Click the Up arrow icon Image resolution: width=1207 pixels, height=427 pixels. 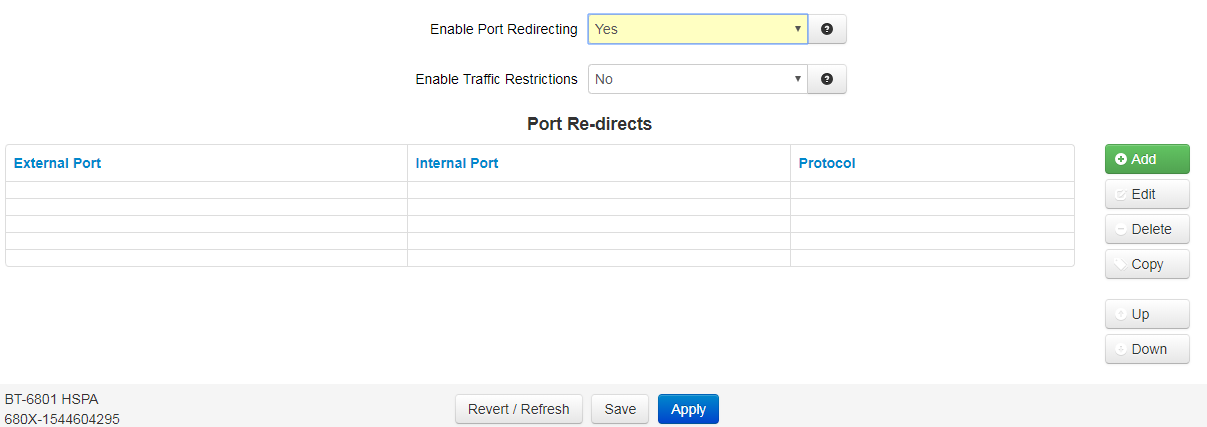coord(1121,314)
